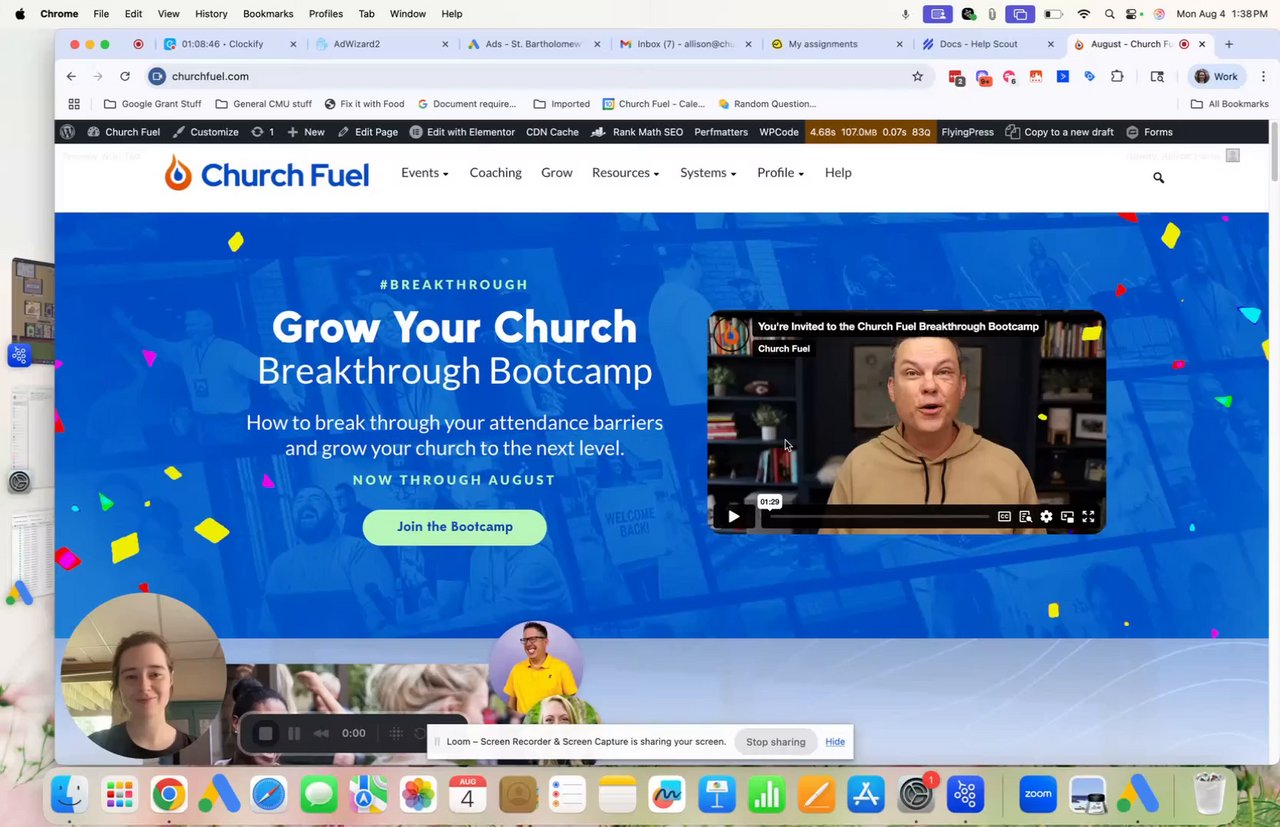The width and height of the screenshot is (1280, 827).
Task: Pause the Loom recording
Action: [x=294, y=733]
